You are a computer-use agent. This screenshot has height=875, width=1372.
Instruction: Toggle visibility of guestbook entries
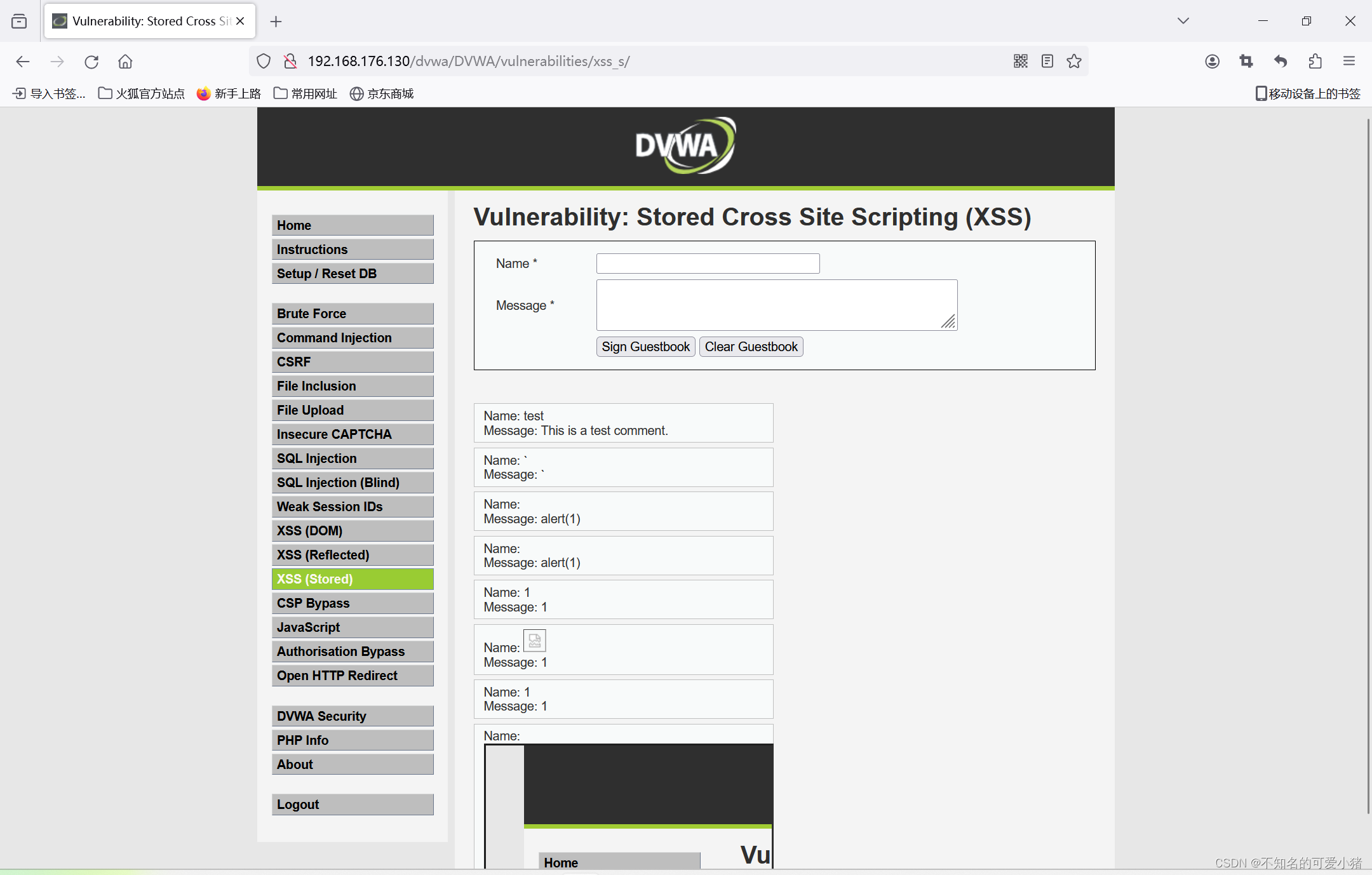pos(751,346)
